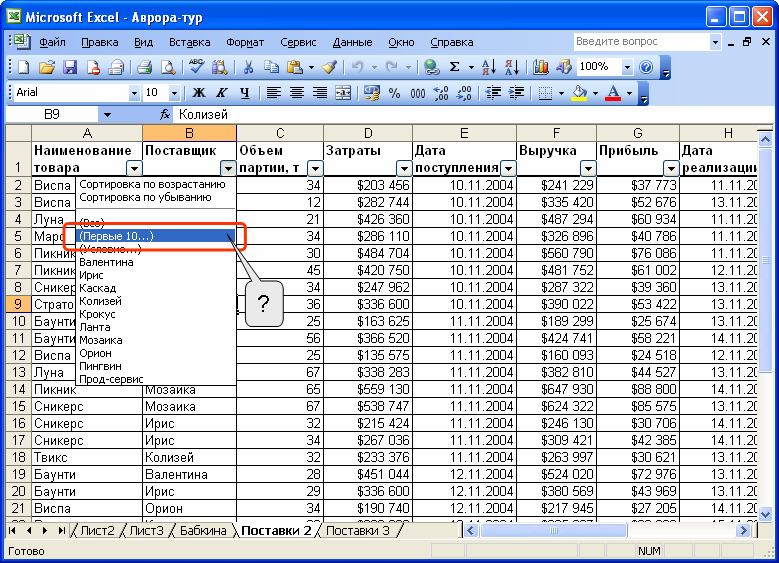Open the Print Preview tool

click(167, 67)
